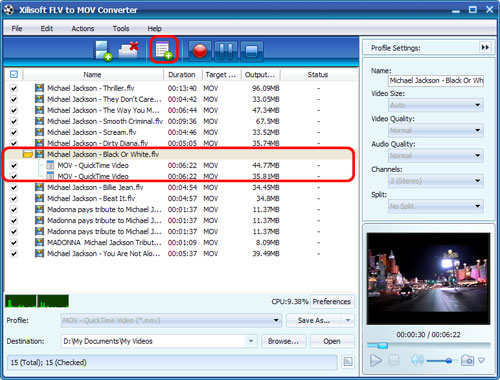The height and width of the screenshot is (380, 500).
Task: Click the Name text field in Profile Settings
Action: (x=436, y=80)
